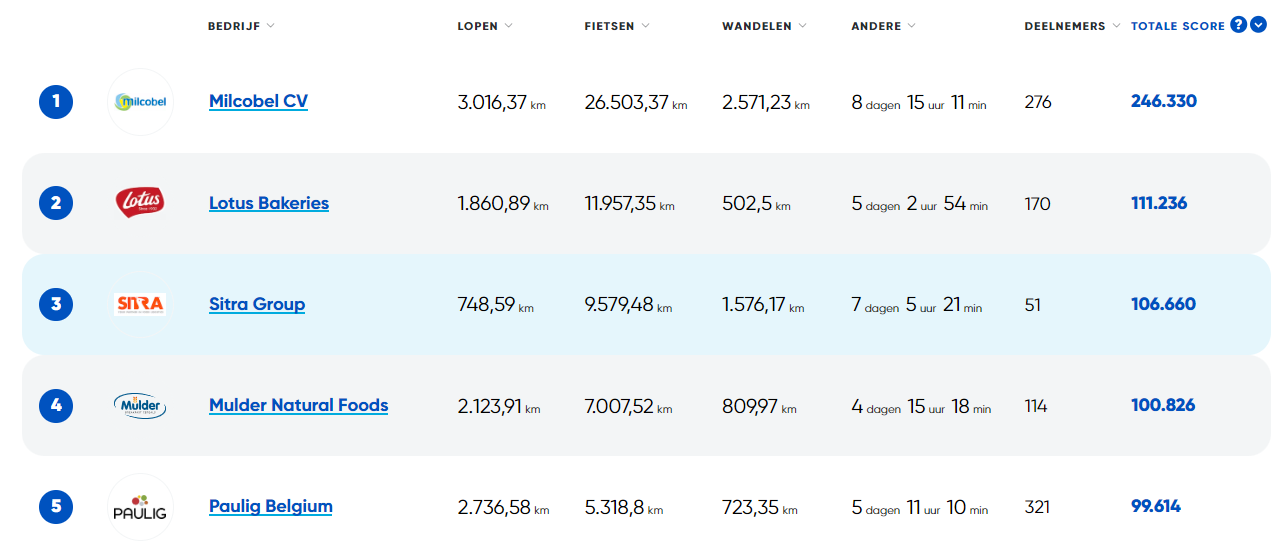Click the Sitra Group logo

[140, 304]
